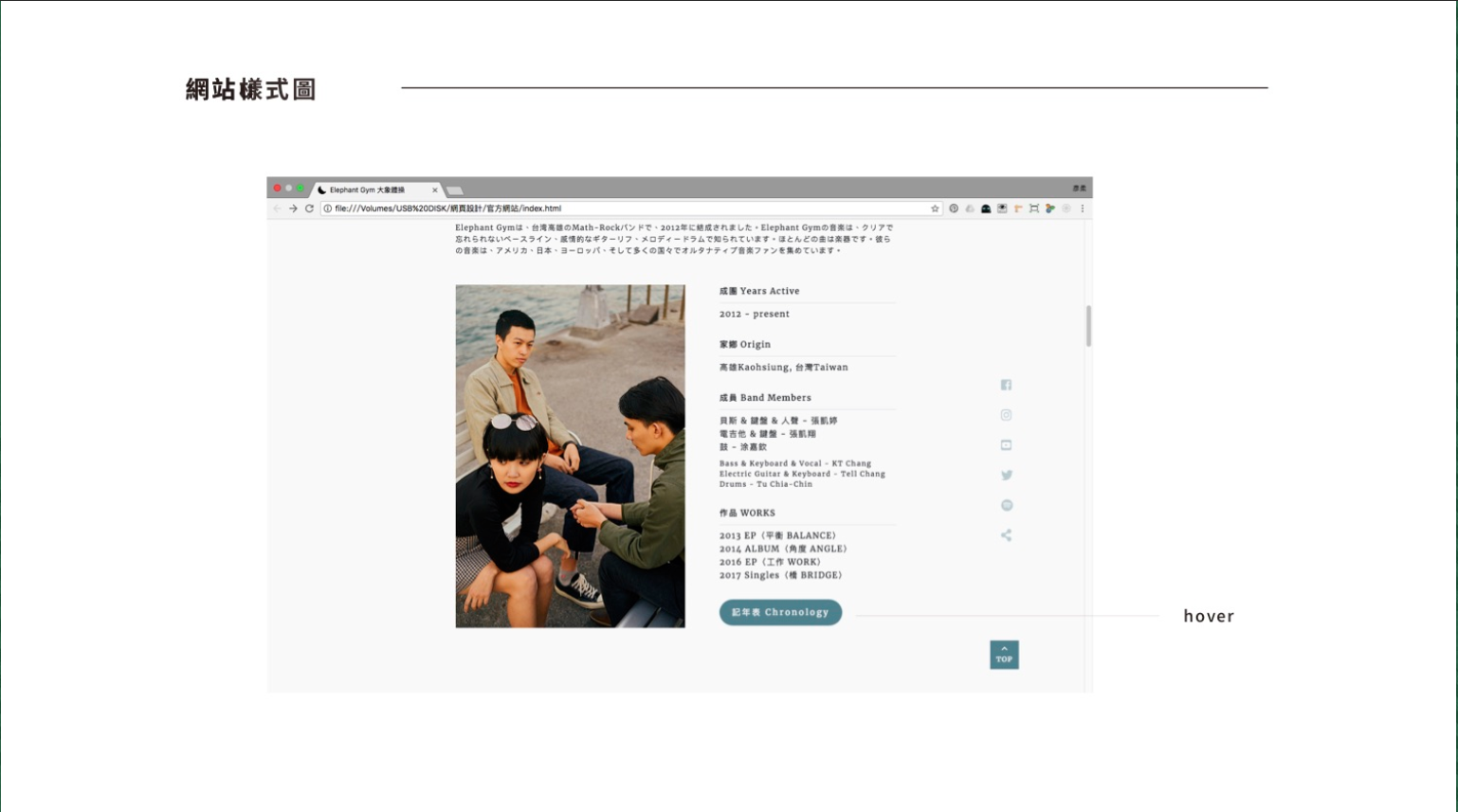Click 2014 ALBUM 角度 ANGLE entry
The width and height of the screenshot is (1458, 812).
783,549
